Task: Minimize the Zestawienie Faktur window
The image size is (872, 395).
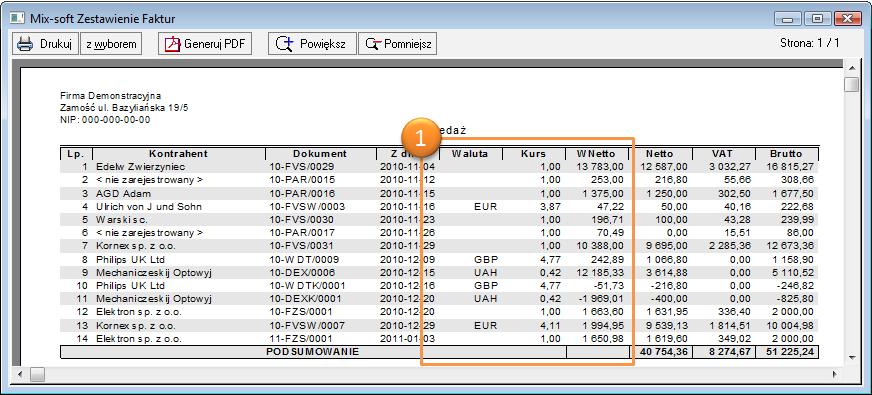Action: coord(787,18)
